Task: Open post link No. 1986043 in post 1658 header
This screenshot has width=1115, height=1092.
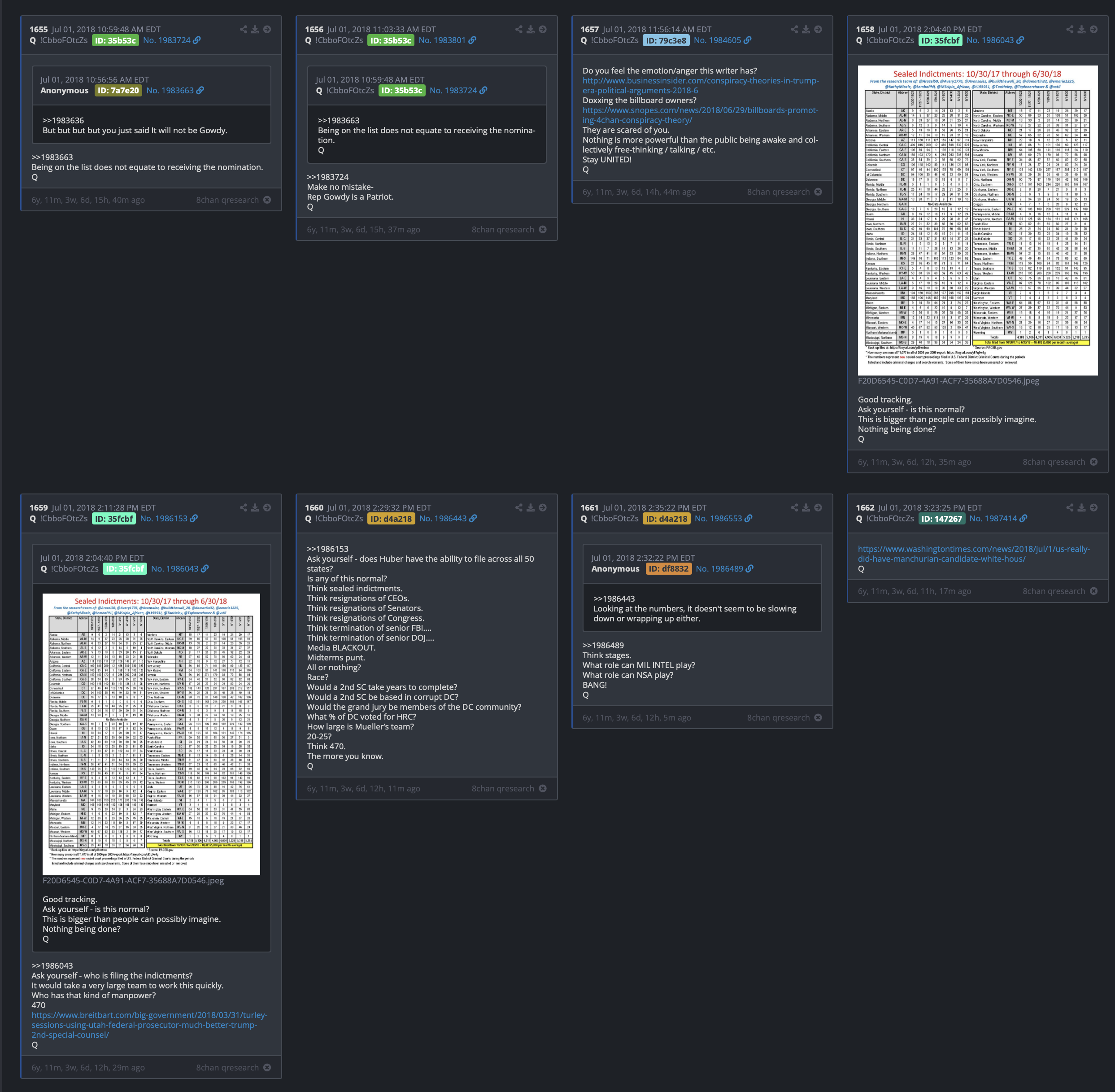Action: click(x=995, y=40)
